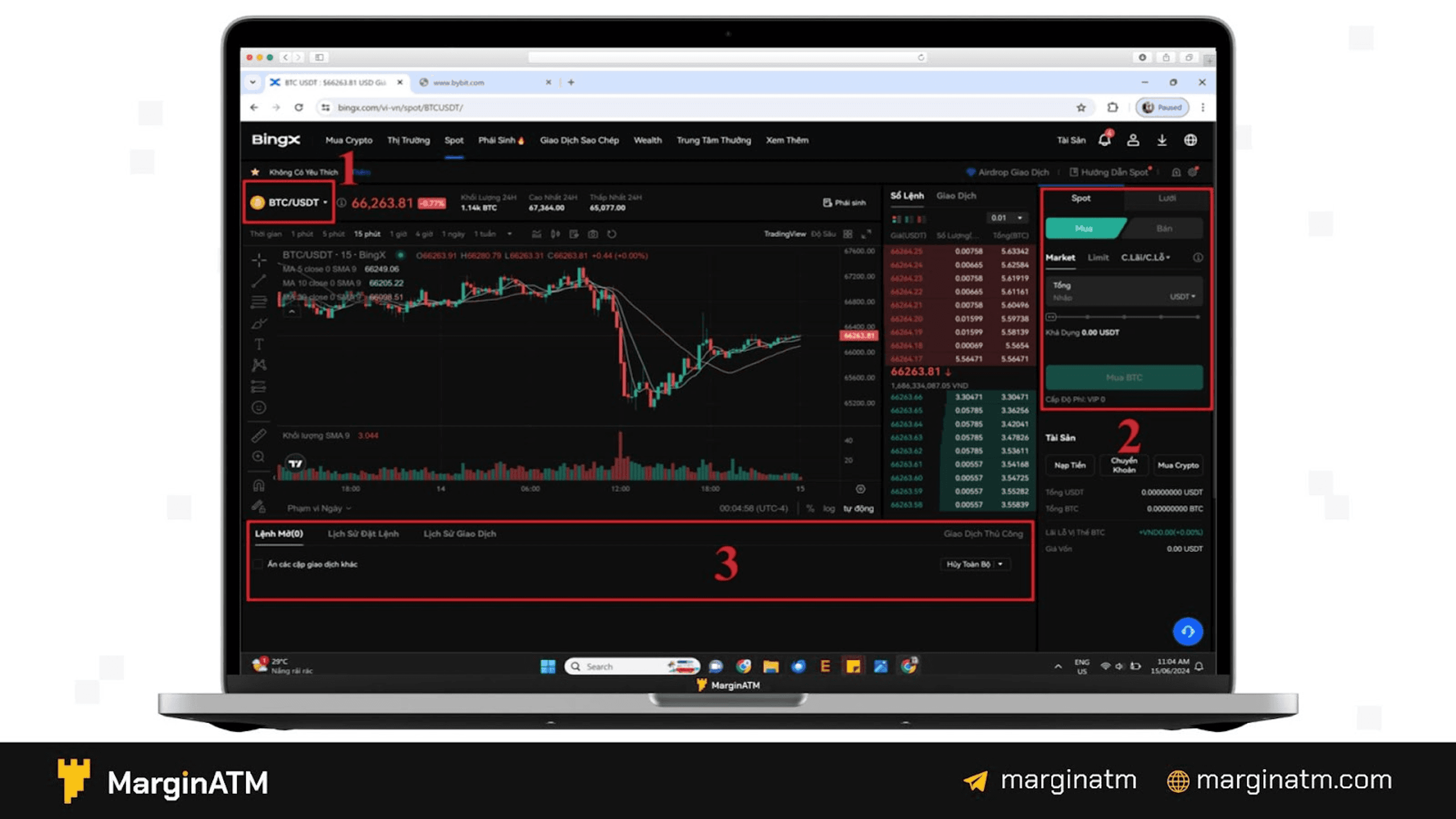Open the emoji icons tool
The height and width of the screenshot is (819, 1456).
pyautogui.click(x=259, y=407)
